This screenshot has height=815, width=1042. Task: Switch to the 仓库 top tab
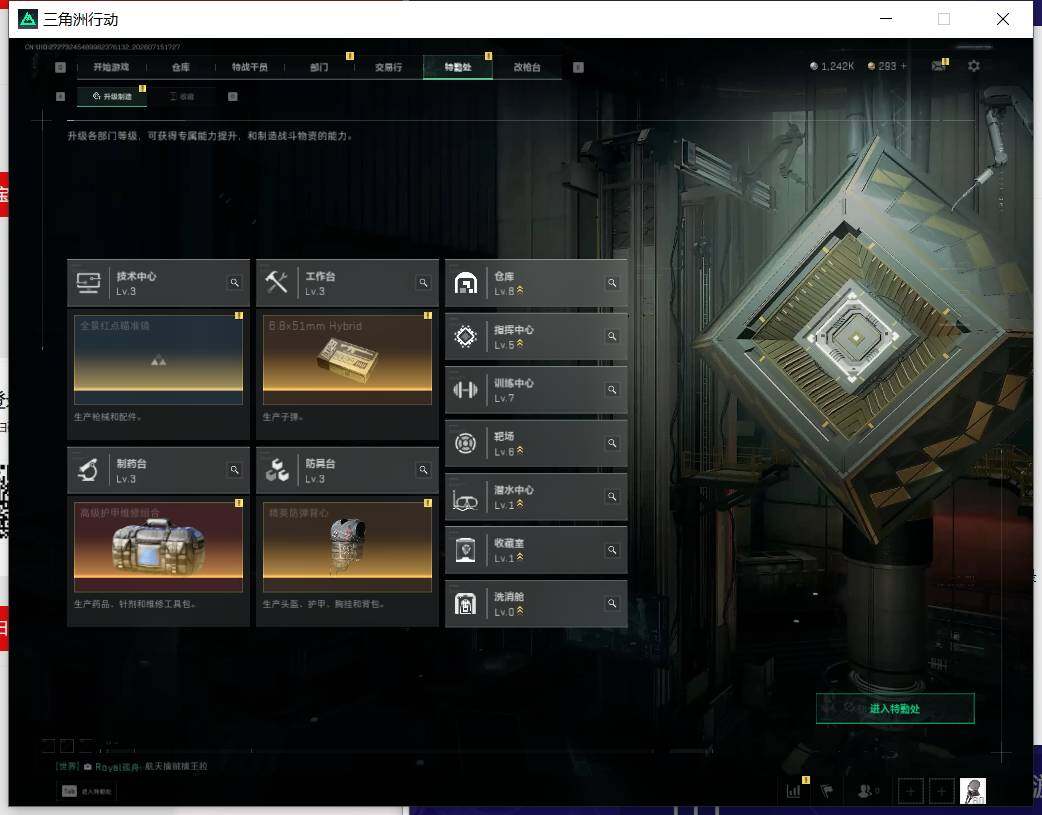point(181,67)
